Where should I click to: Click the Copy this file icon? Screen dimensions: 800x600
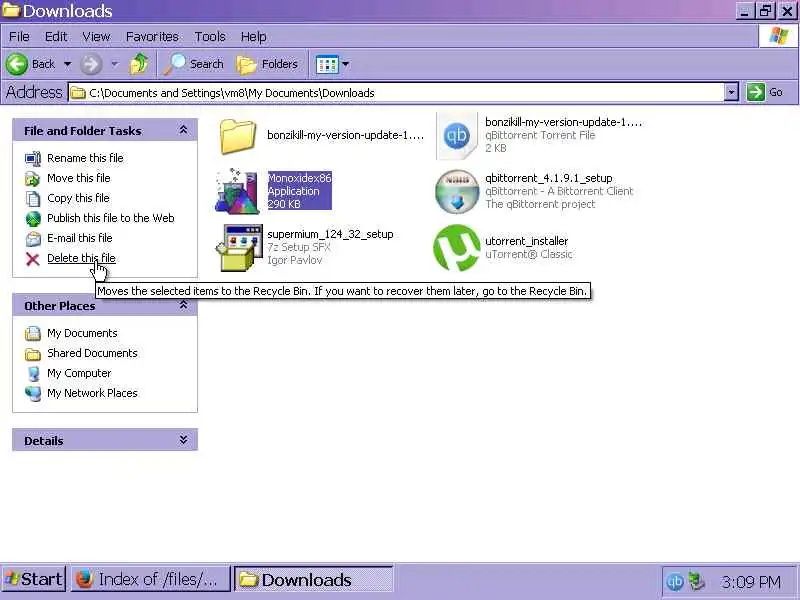click(x=33, y=198)
